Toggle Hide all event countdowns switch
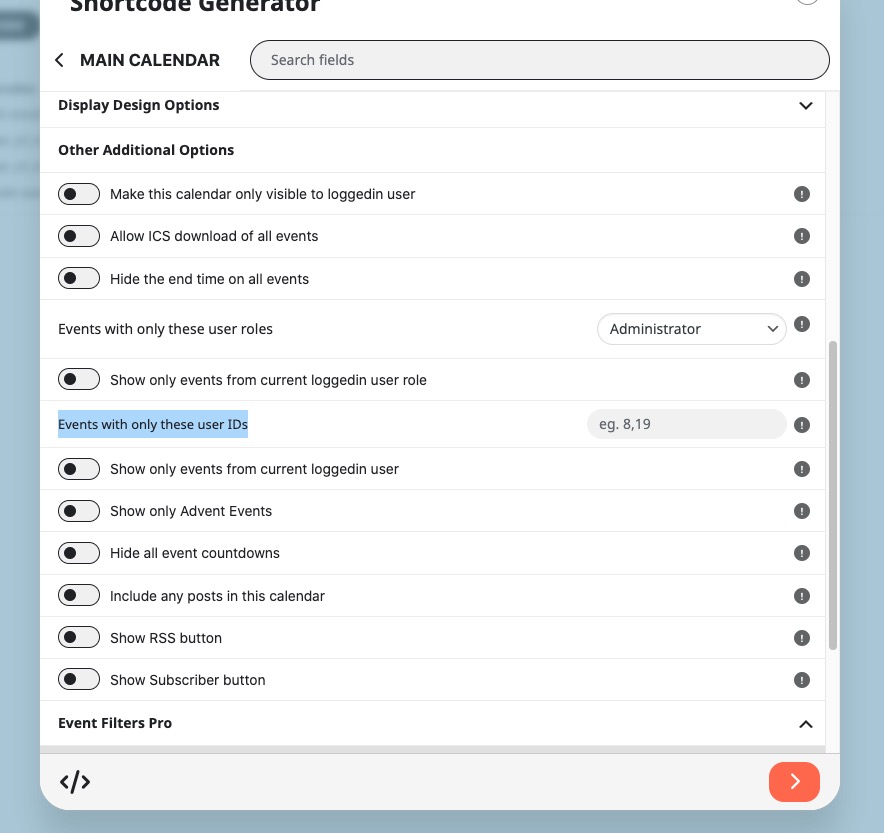The image size is (884, 833). (79, 553)
